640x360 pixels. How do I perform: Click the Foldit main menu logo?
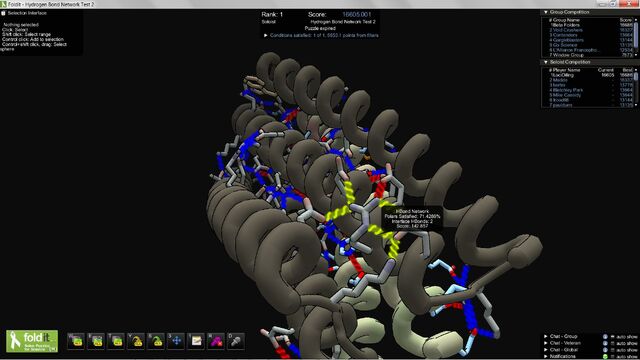pos(32,341)
